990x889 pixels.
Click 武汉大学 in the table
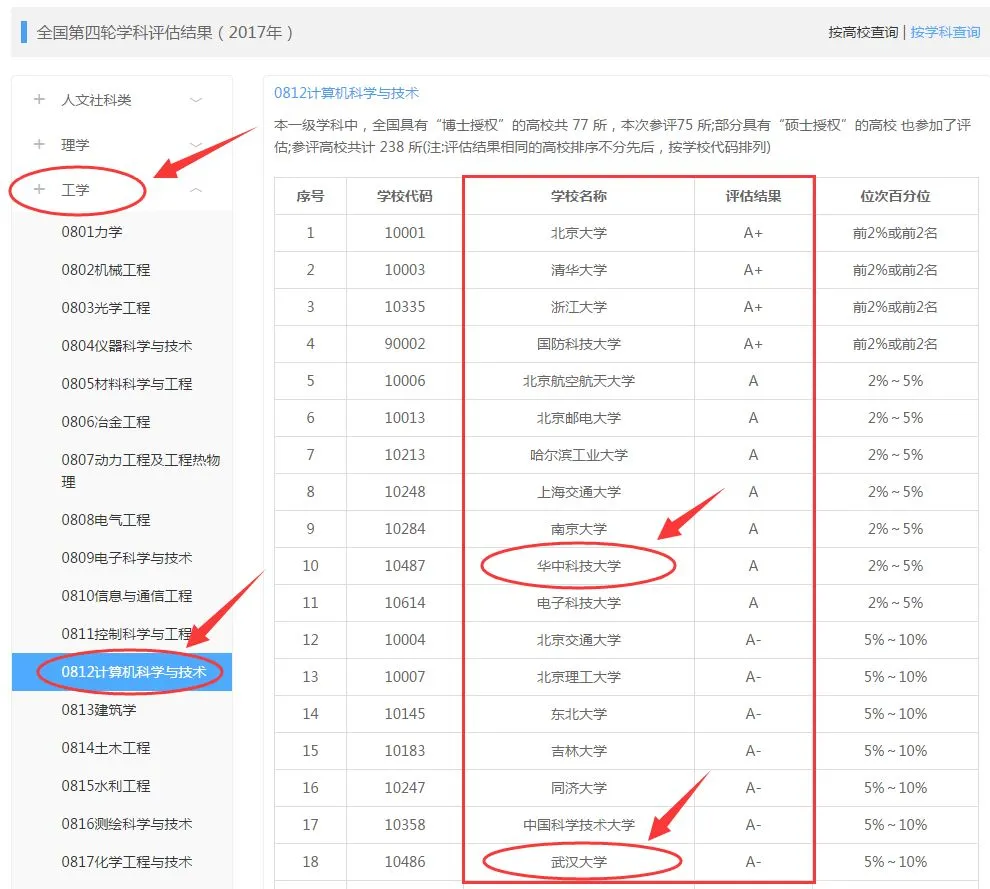578,861
